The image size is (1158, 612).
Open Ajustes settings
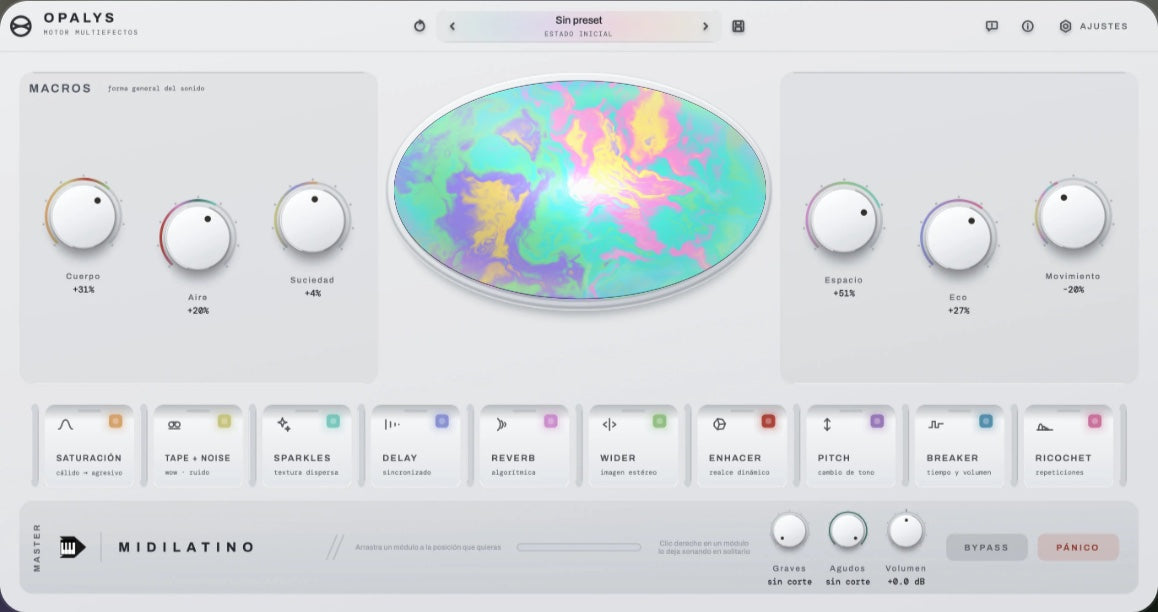[1094, 26]
